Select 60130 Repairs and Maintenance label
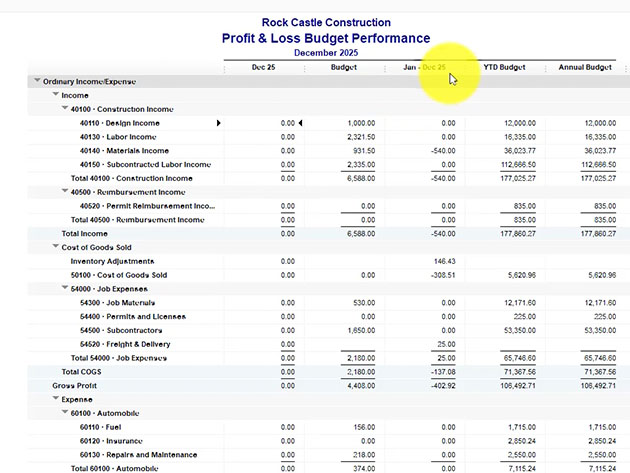630x473 pixels. coord(139,455)
